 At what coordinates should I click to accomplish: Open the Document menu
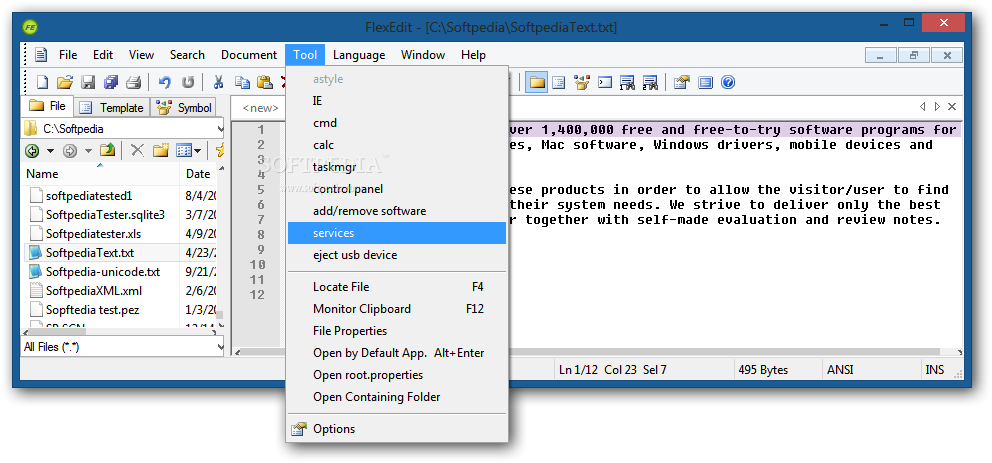[x=249, y=55]
